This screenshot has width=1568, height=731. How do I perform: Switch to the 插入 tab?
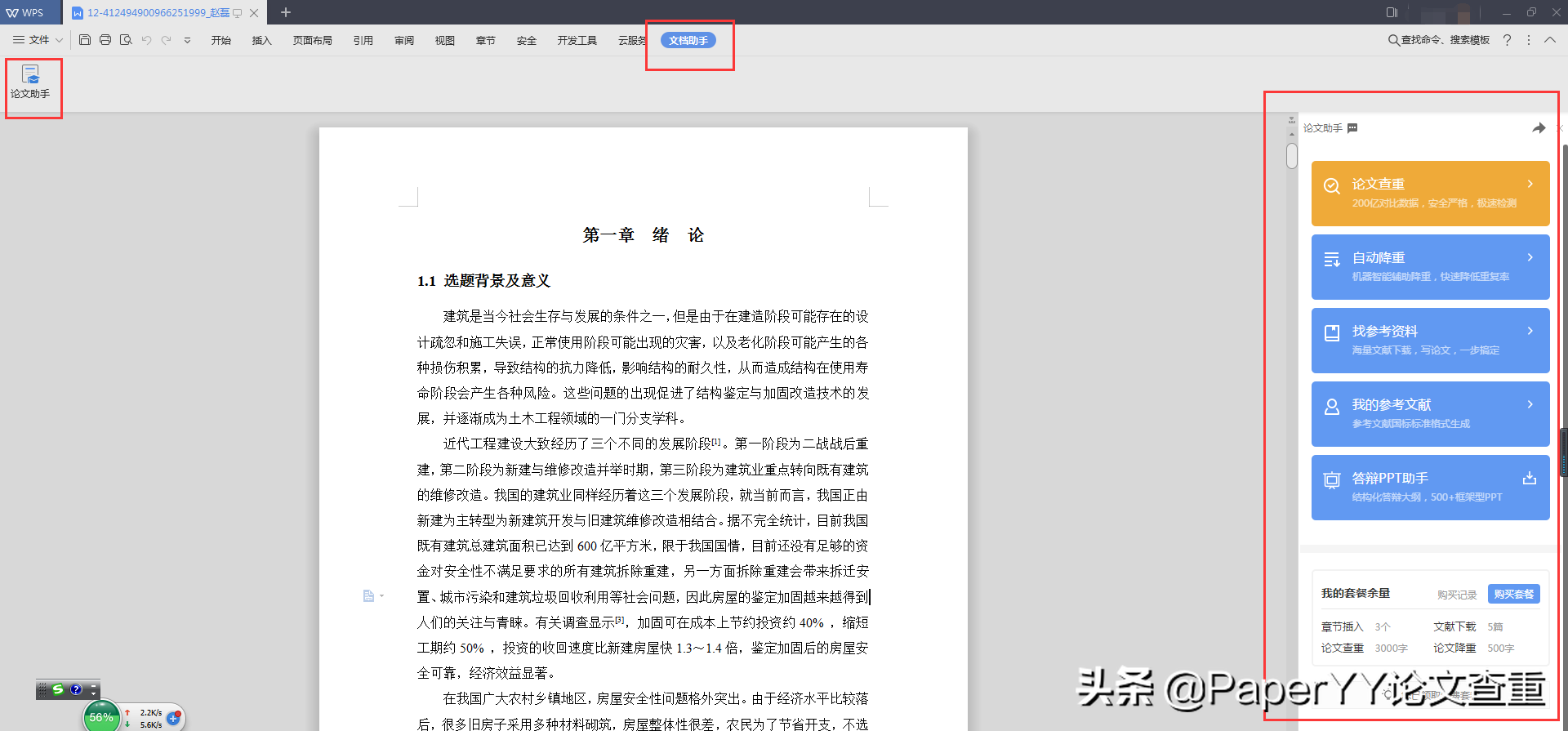point(261,41)
